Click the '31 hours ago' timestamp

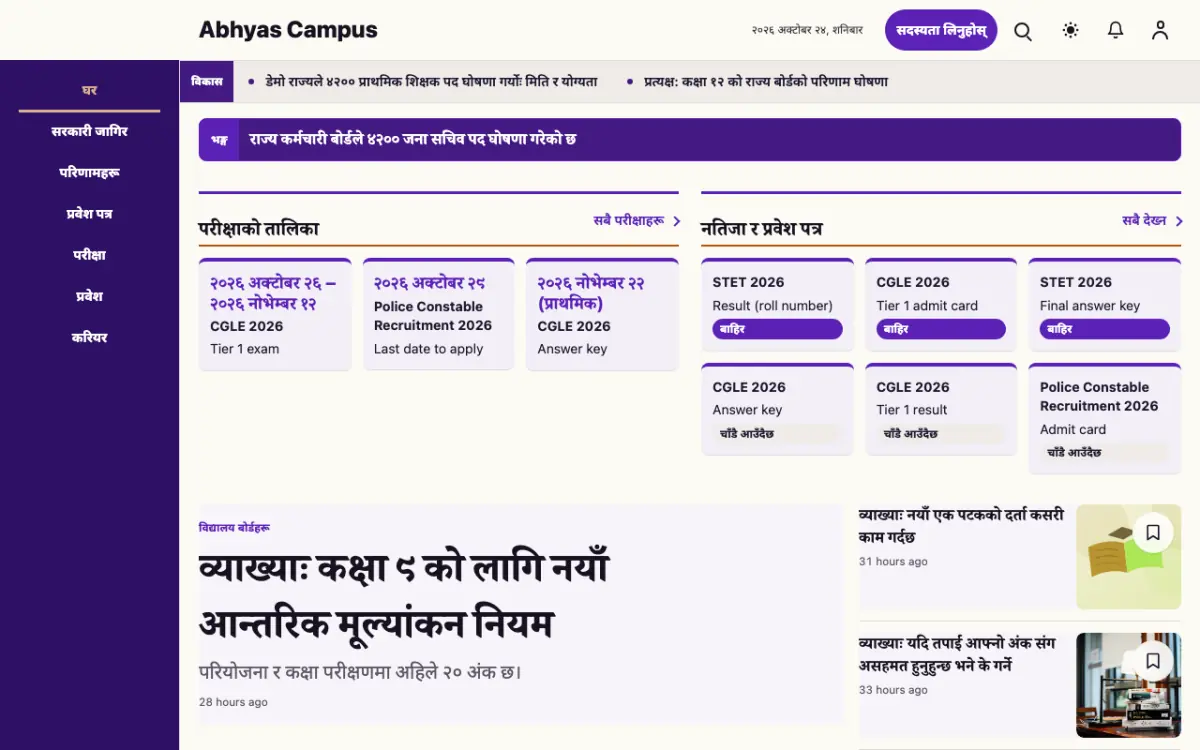pos(893,562)
